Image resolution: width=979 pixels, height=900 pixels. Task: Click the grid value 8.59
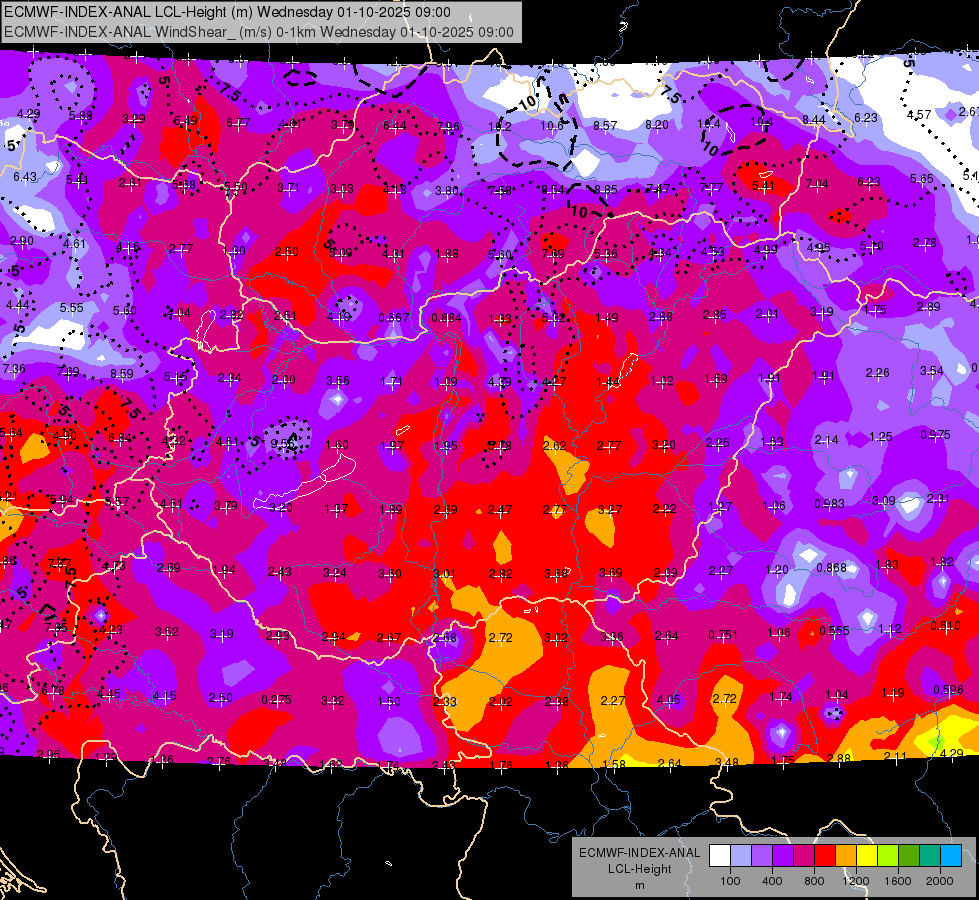coord(122,373)
